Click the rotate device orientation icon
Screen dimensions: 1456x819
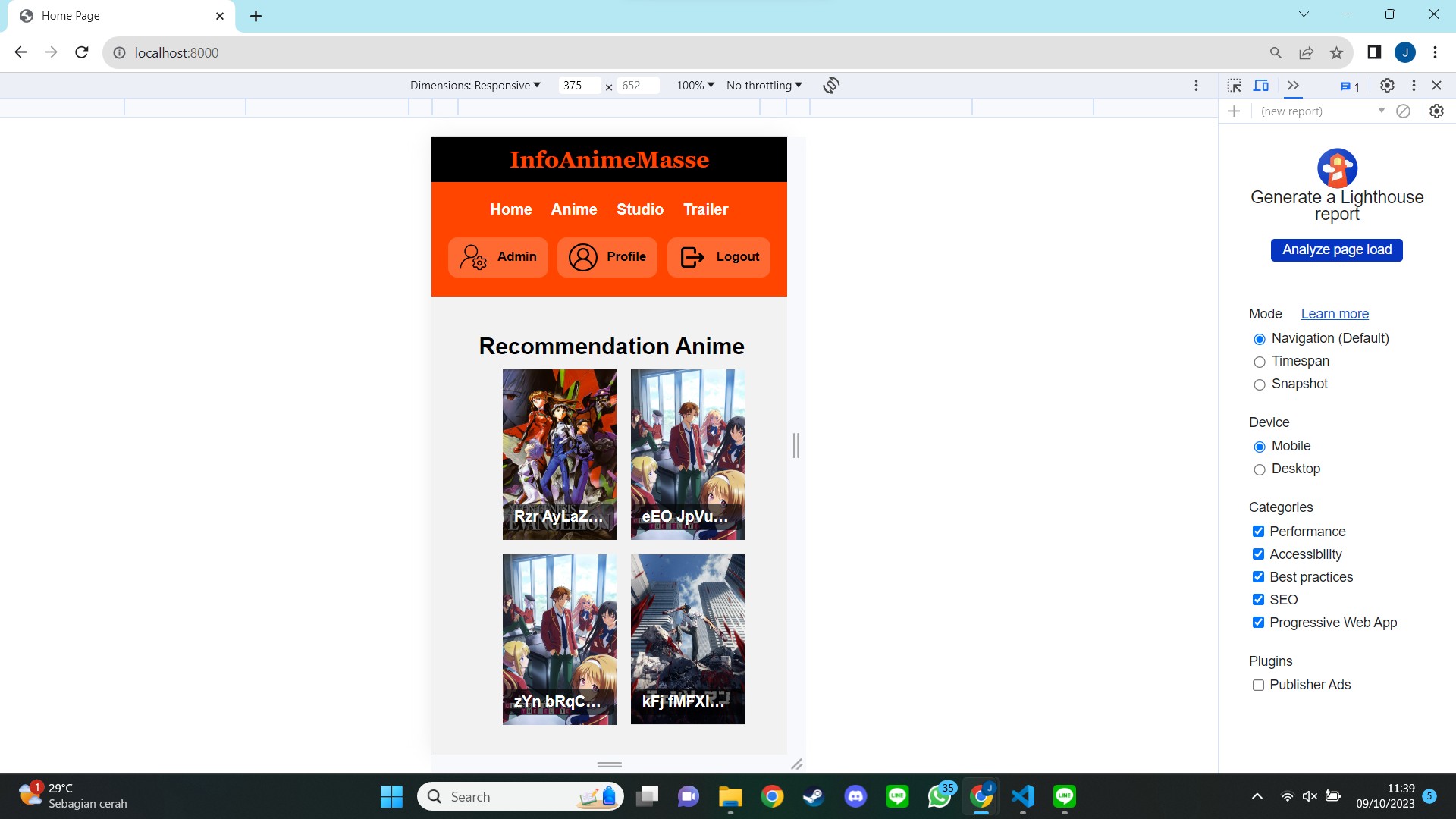point(831,86)
